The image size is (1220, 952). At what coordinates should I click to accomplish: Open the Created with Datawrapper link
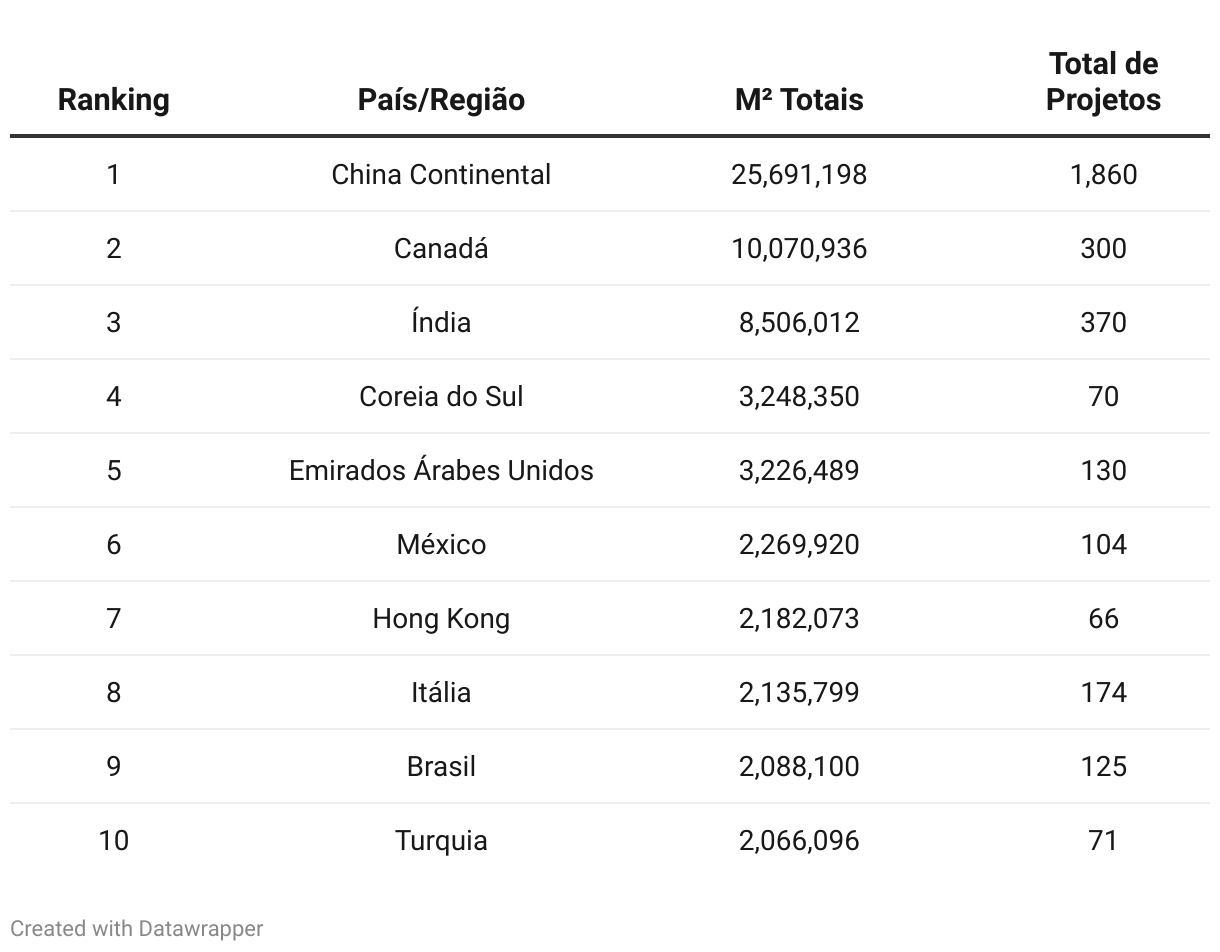(137, 928)
